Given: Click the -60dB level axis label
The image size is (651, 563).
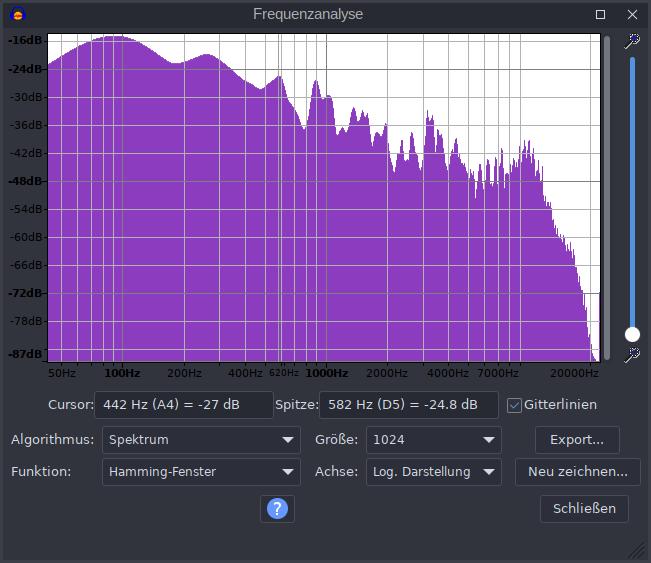Looking at the screenshot, I should (x=25, y=237).
